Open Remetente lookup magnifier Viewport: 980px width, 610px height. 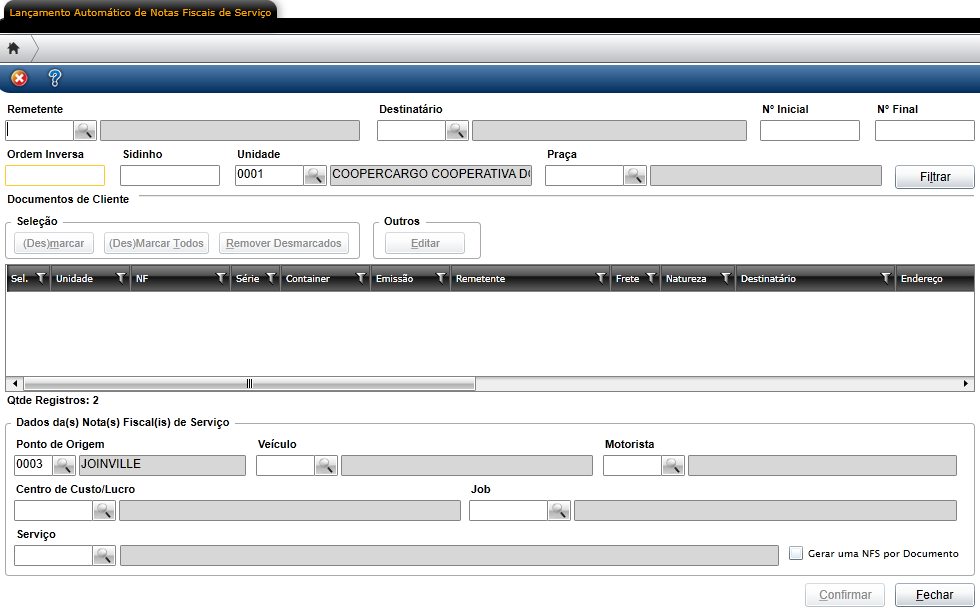[85, 130]
